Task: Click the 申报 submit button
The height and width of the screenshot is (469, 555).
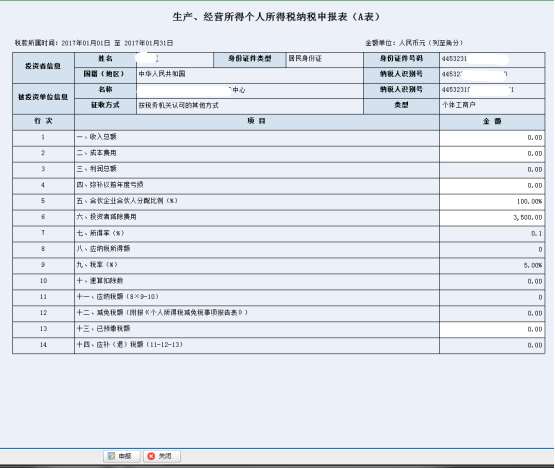Action: coord(122,456)
